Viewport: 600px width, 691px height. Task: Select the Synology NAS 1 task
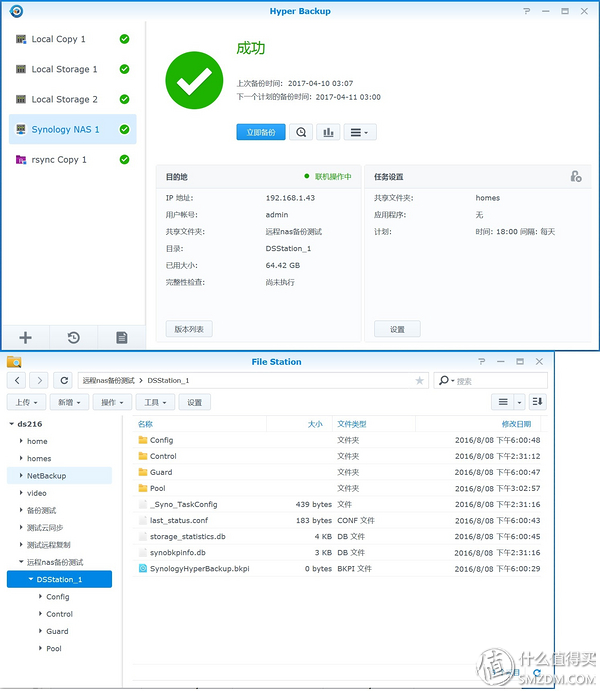coord(73,129)
